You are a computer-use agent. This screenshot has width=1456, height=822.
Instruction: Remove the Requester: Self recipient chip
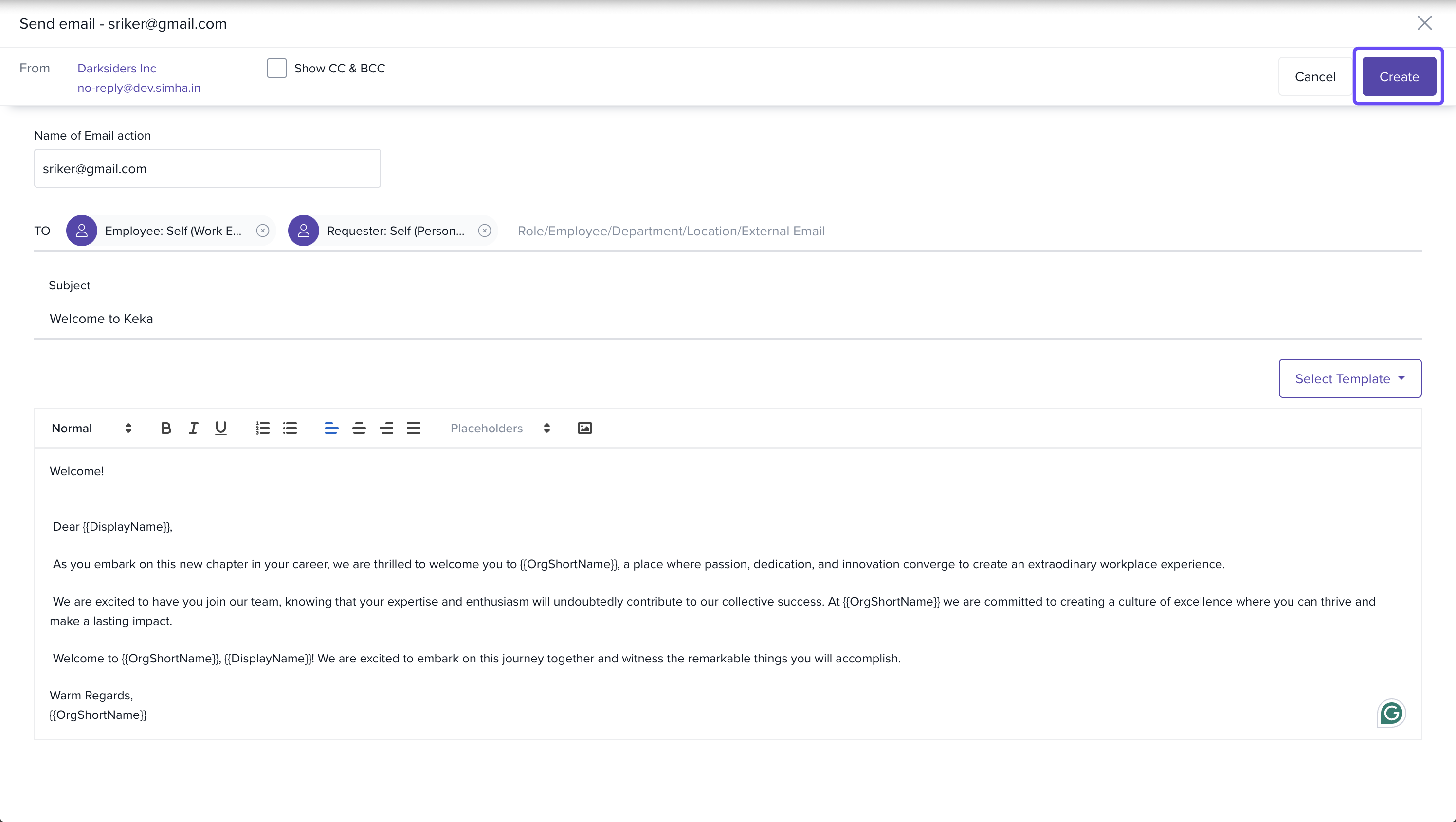coord(484,231)
